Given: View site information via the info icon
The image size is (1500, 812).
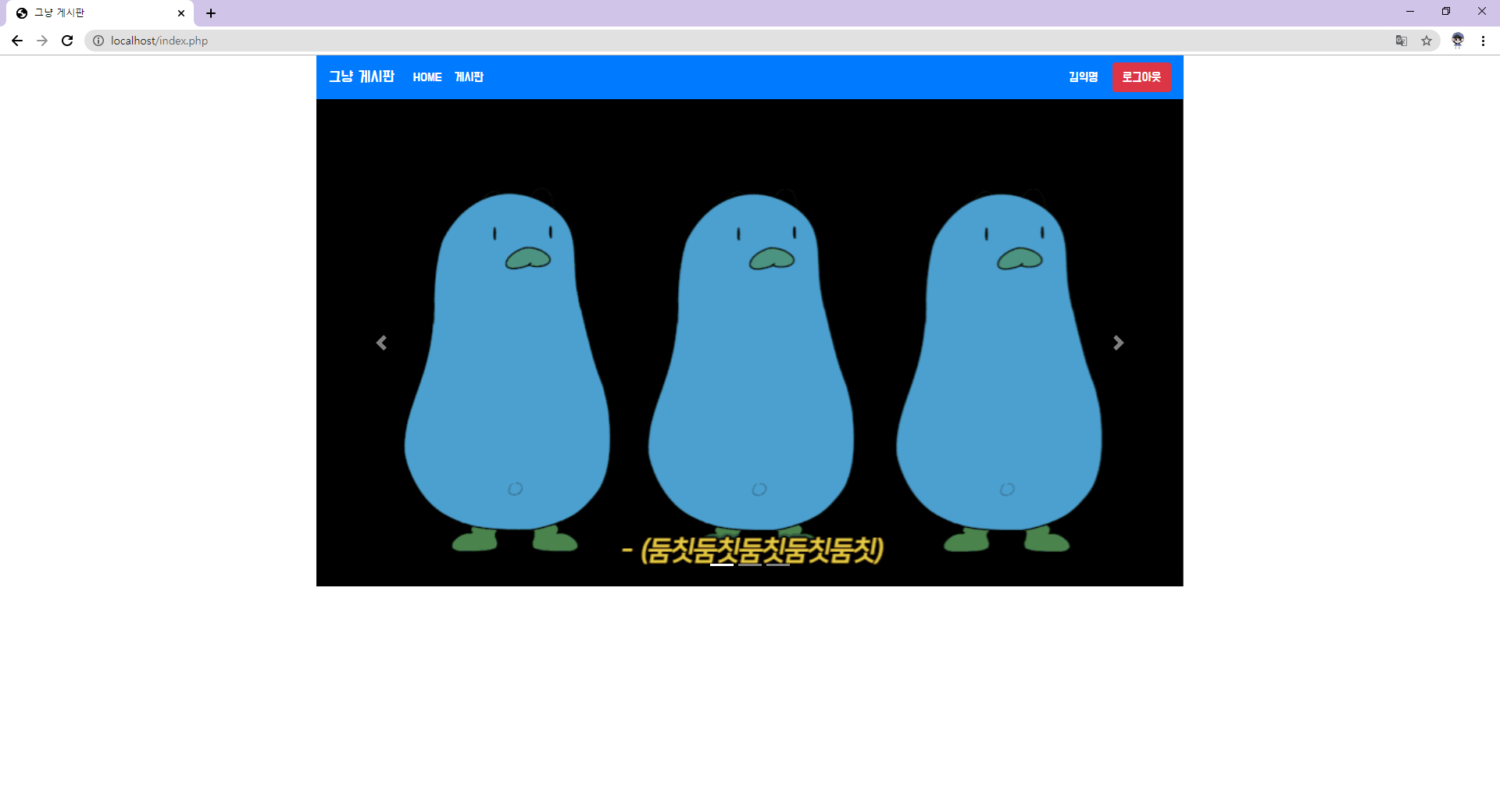Looking at the screenshot, I should tap(98, 41).
